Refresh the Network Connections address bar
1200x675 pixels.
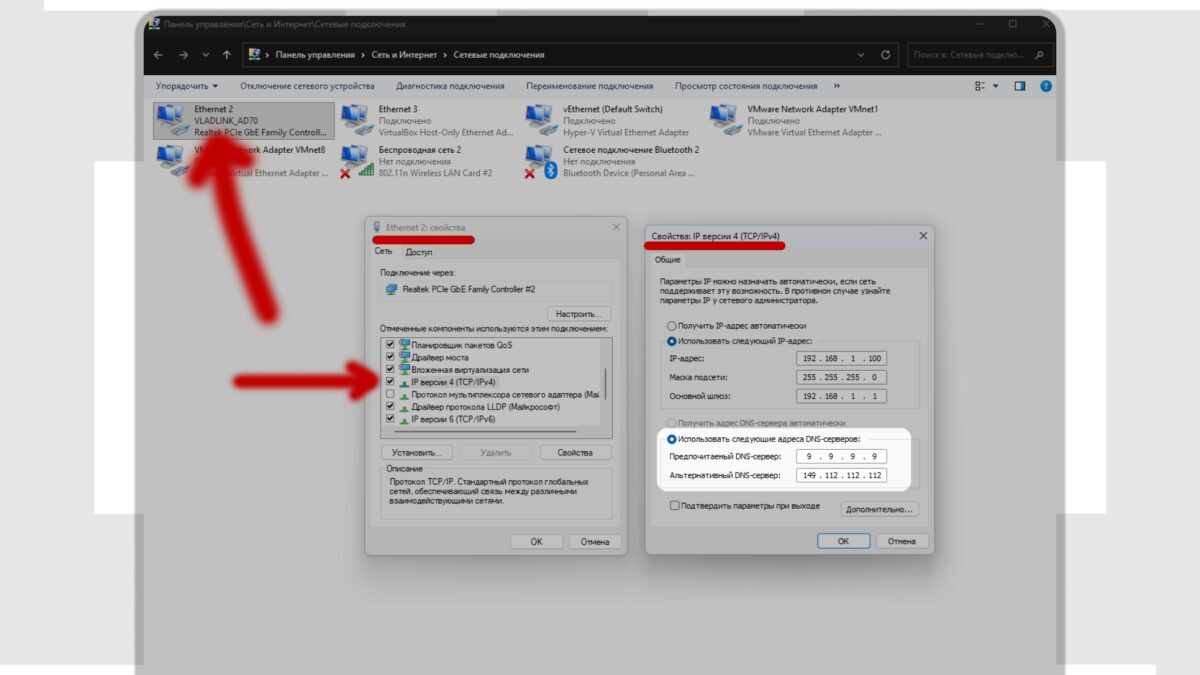pyautogui.click(x=886, y=55)
